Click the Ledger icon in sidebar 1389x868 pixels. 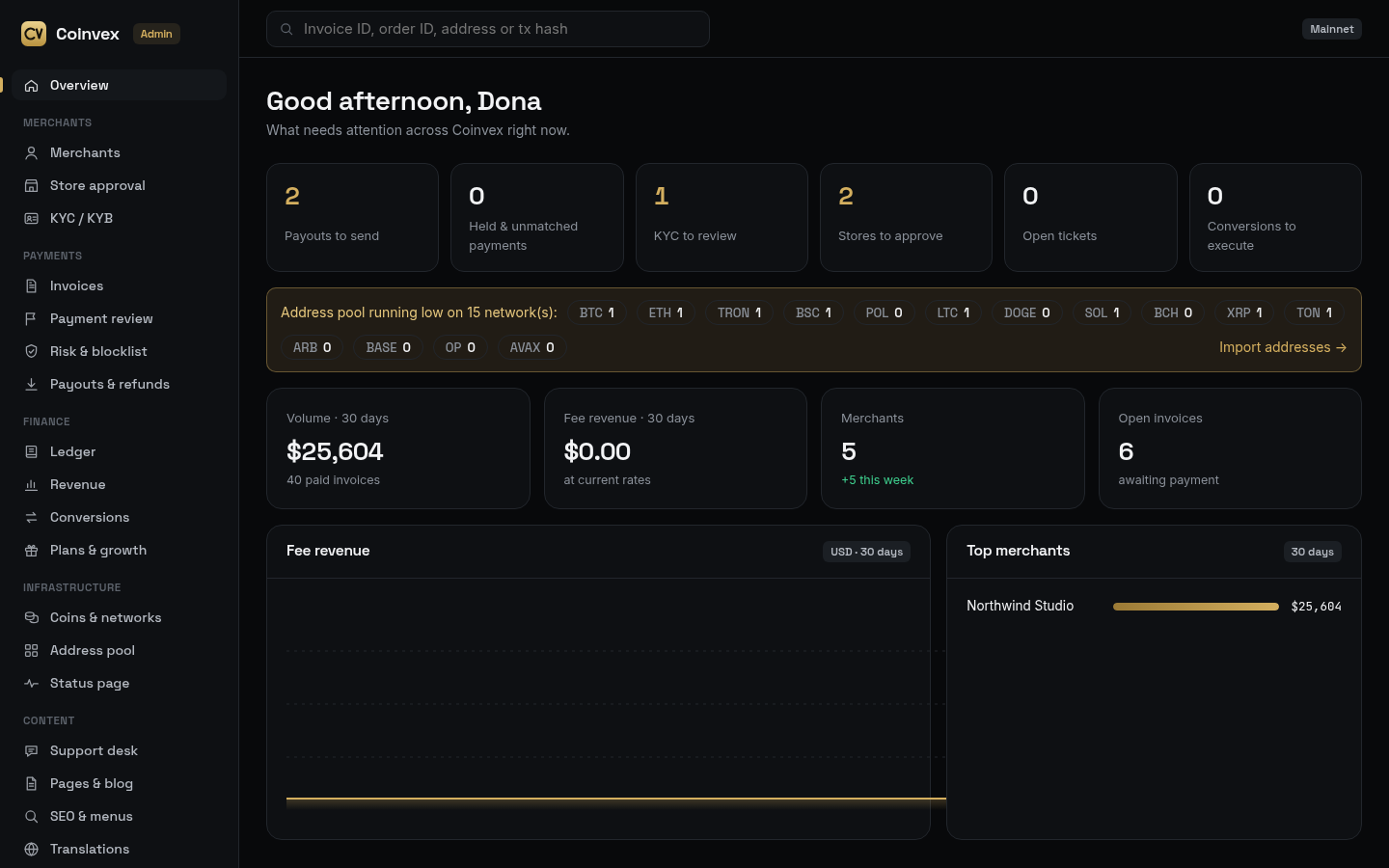tap(32, 452)
